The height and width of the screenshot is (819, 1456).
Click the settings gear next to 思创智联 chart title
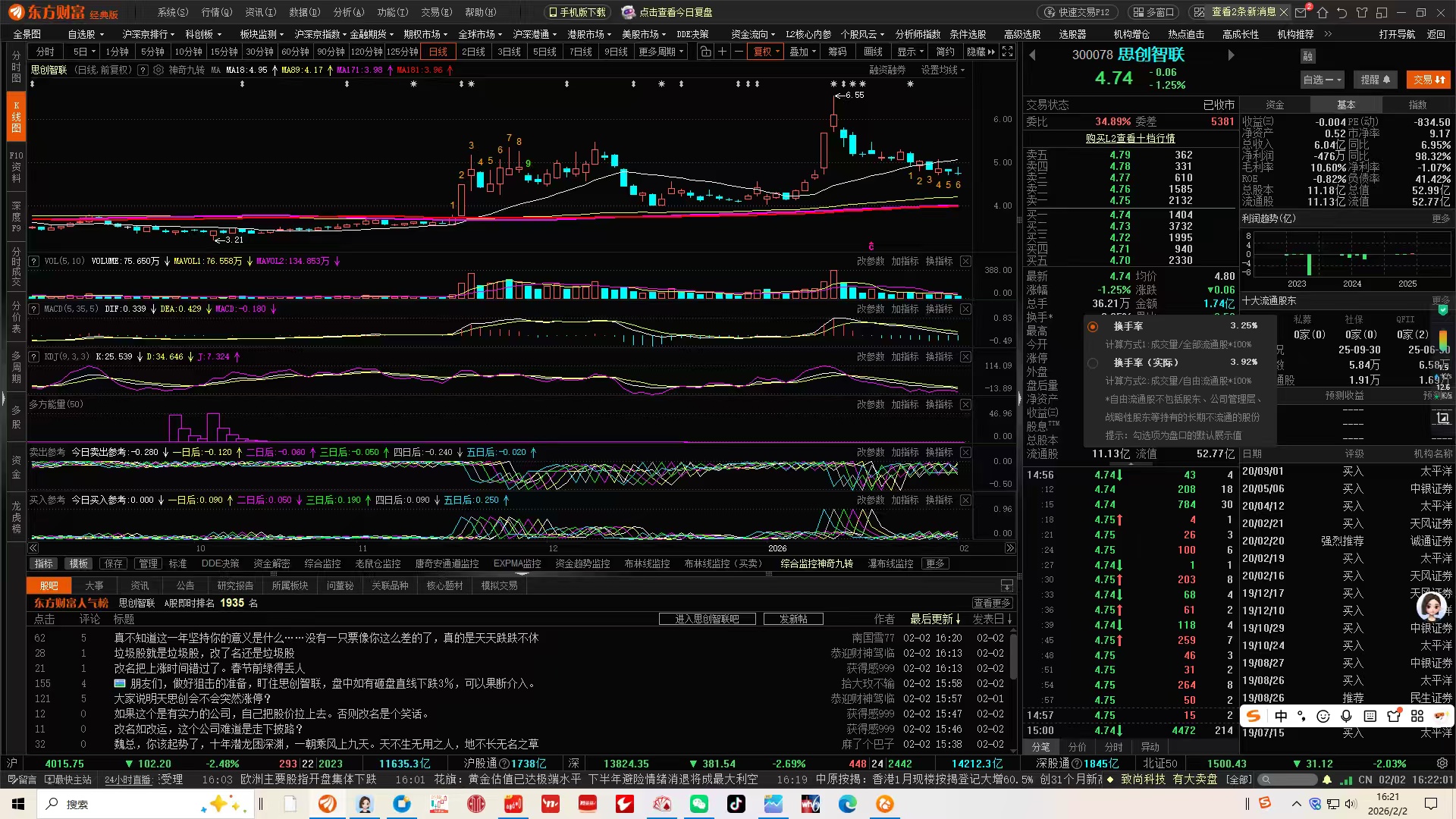[x=158, y=70]
